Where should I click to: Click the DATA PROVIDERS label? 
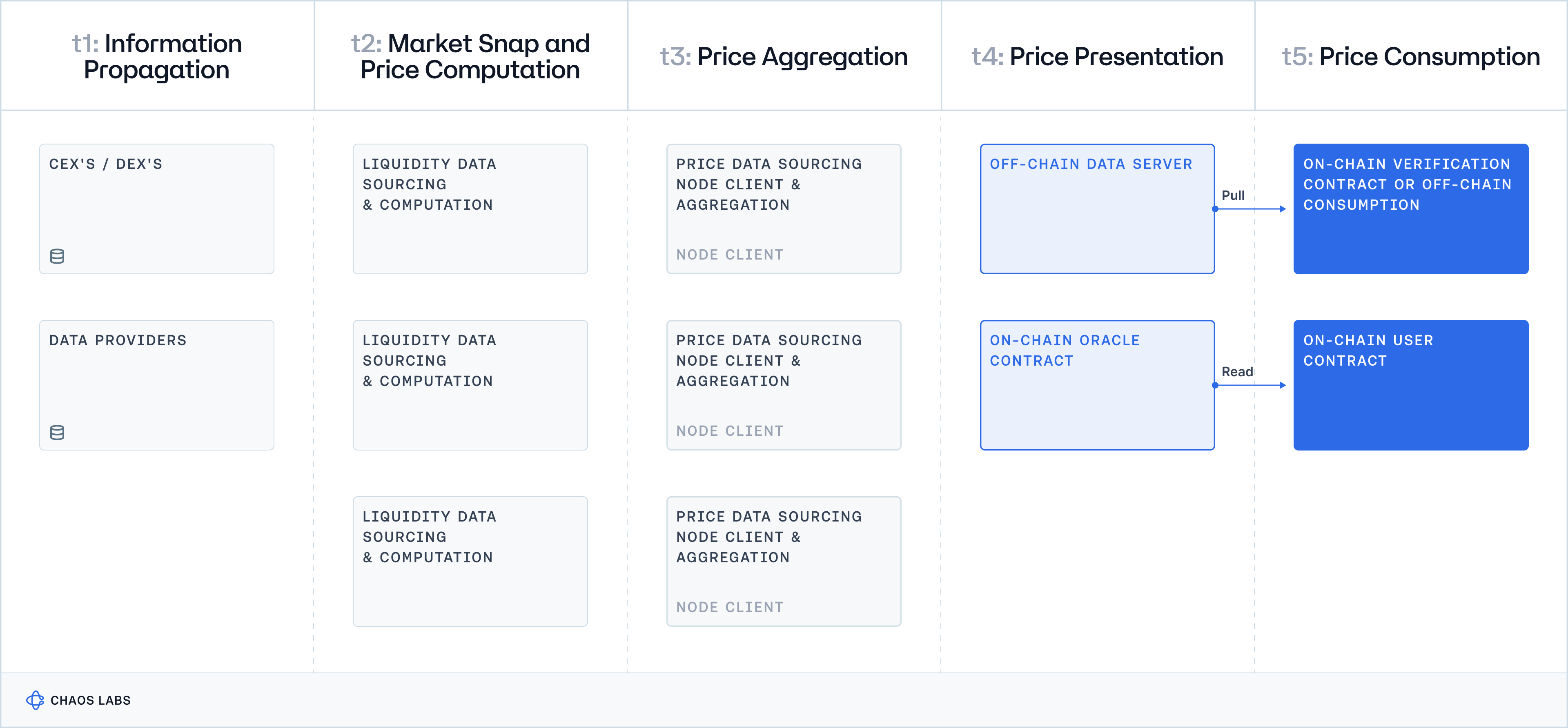pos(118,341)
